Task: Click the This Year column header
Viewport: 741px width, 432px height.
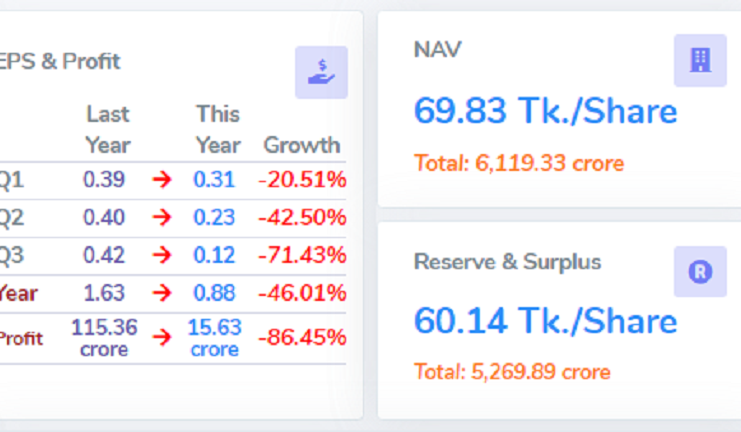Action: pos(217,130)
